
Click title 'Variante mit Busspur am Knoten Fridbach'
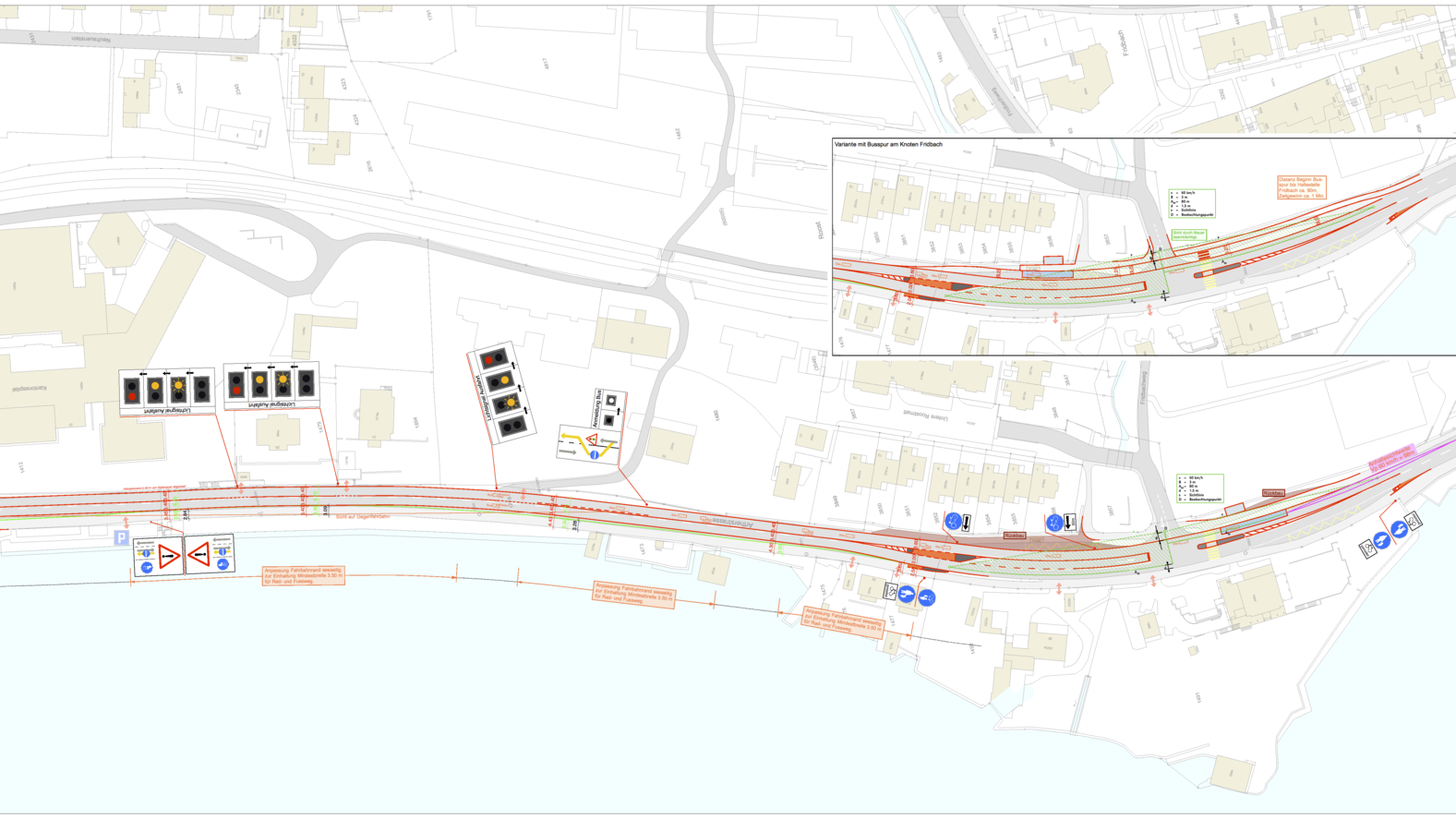click(888, 144)
